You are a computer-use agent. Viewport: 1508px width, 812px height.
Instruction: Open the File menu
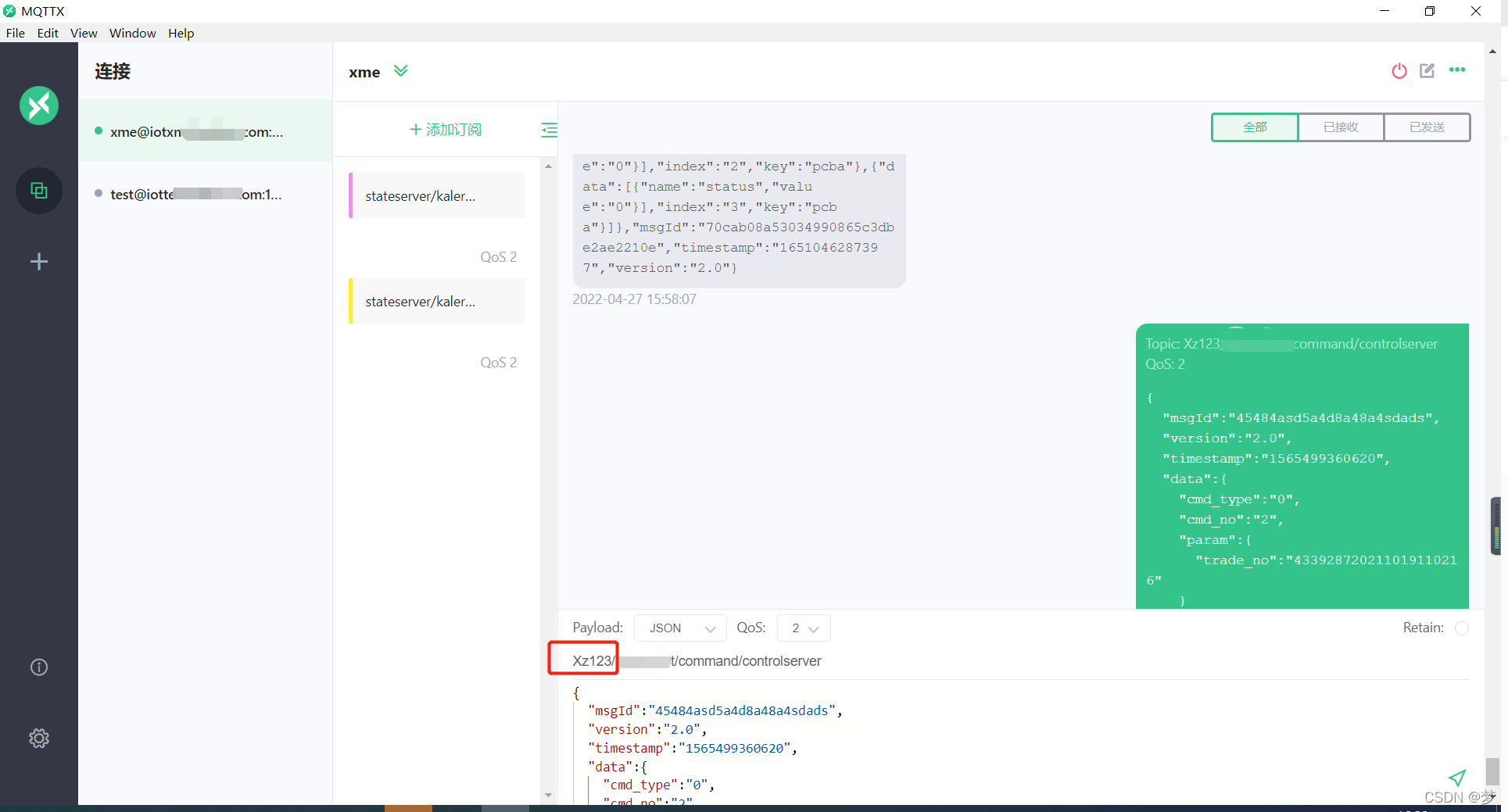click(16, 33)
